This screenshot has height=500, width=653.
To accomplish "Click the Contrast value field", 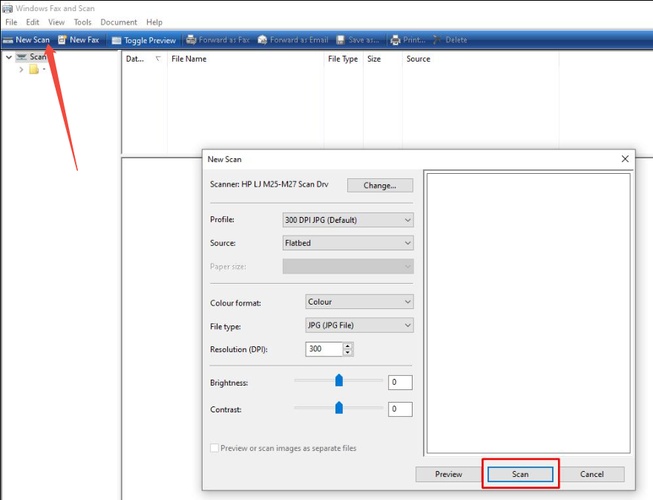I will pos(400,409).
